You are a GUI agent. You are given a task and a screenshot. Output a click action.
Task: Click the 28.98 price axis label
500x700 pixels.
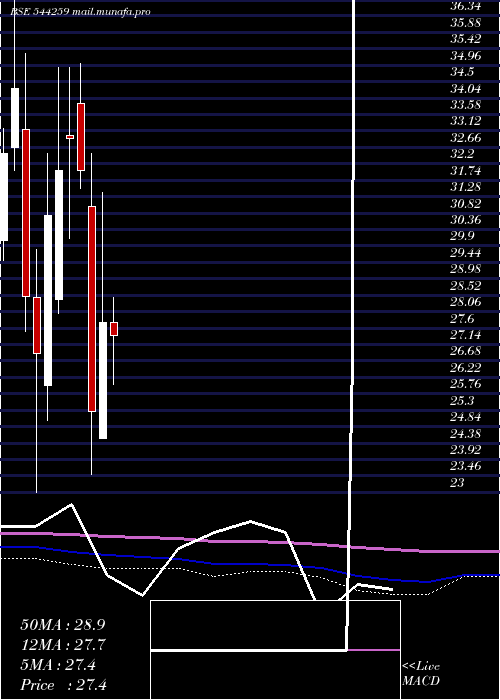pyautogui.click(x=466, y=269)
